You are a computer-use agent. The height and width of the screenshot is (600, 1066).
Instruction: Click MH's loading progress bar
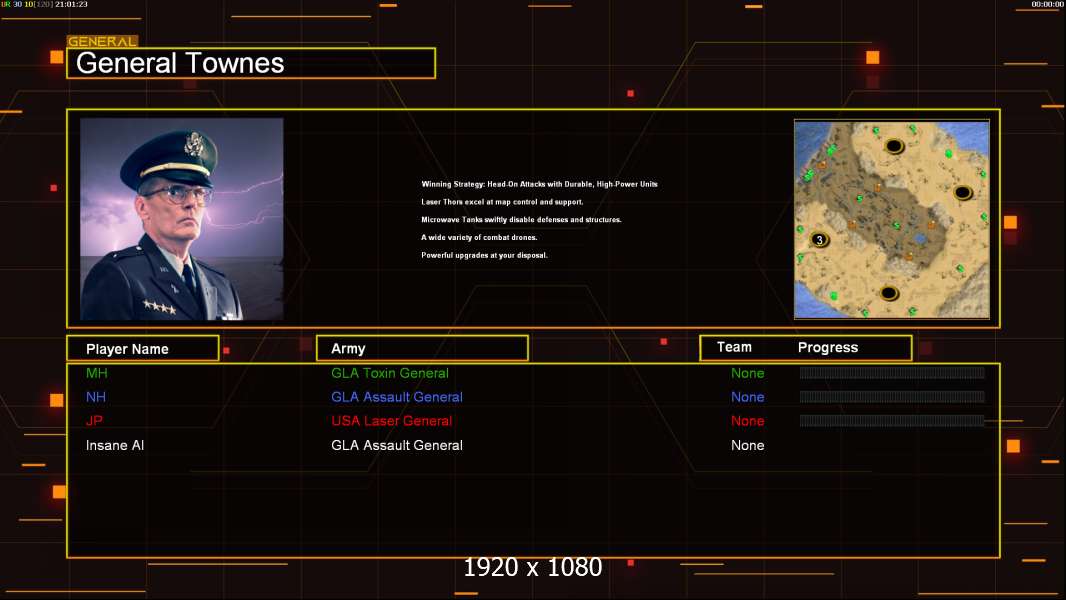pyautogui.click(x=892, y=372)
